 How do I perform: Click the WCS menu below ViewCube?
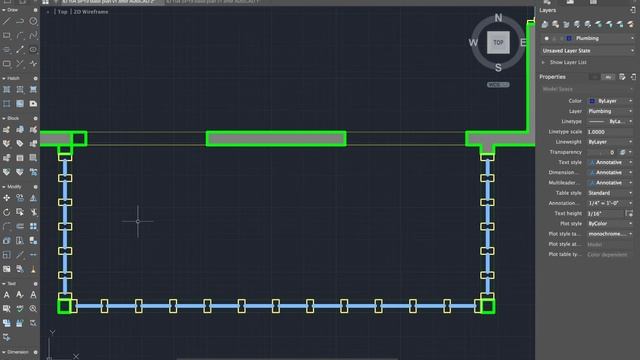point(498,85)
